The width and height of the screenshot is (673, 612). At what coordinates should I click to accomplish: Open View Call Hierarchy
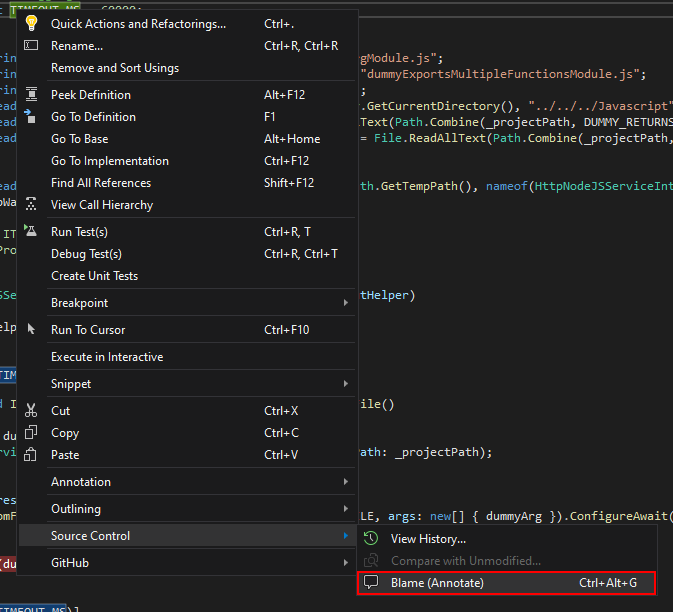click(187, 205)
